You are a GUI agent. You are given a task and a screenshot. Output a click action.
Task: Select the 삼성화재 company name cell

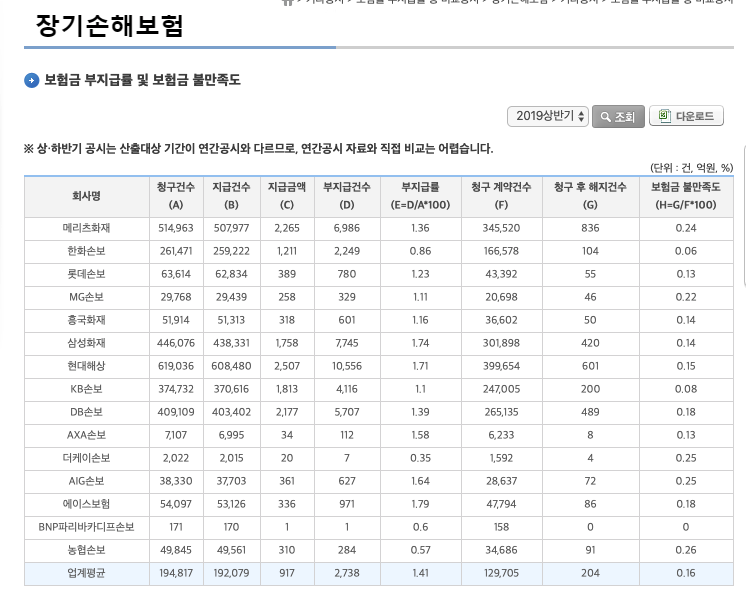pyautogui.click(x=87, y=343)
